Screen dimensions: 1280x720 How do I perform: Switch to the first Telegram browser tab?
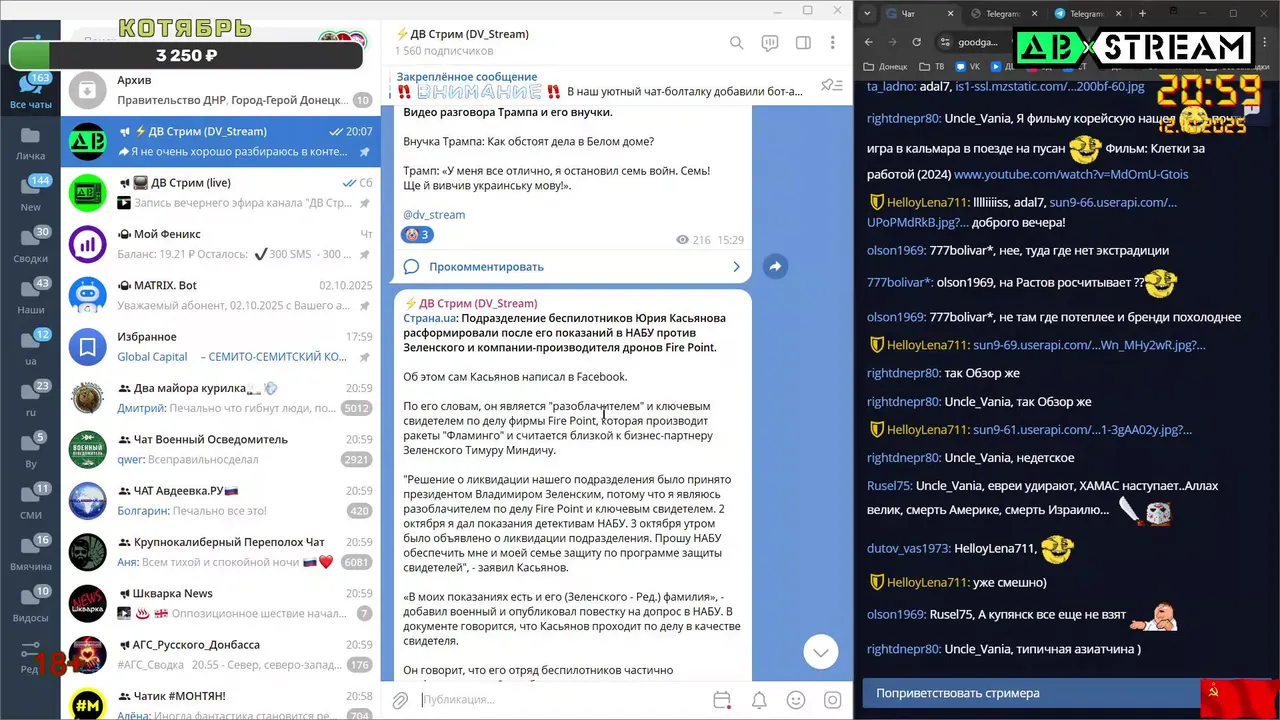tap(1004, 13)
